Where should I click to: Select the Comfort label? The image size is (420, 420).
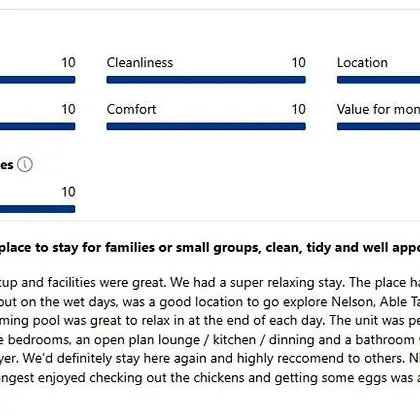tap(131, 109)
